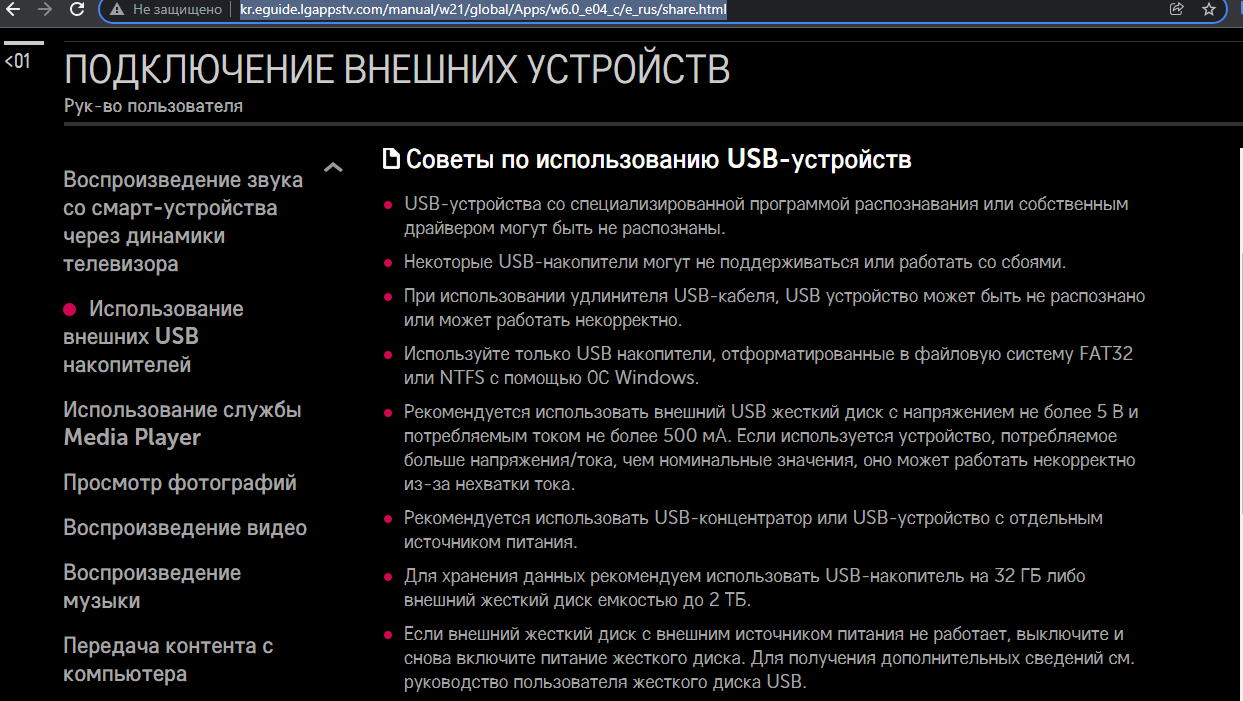Click the browser back arrow
This screenshot has width=1243, height=701.
(13, 10)
